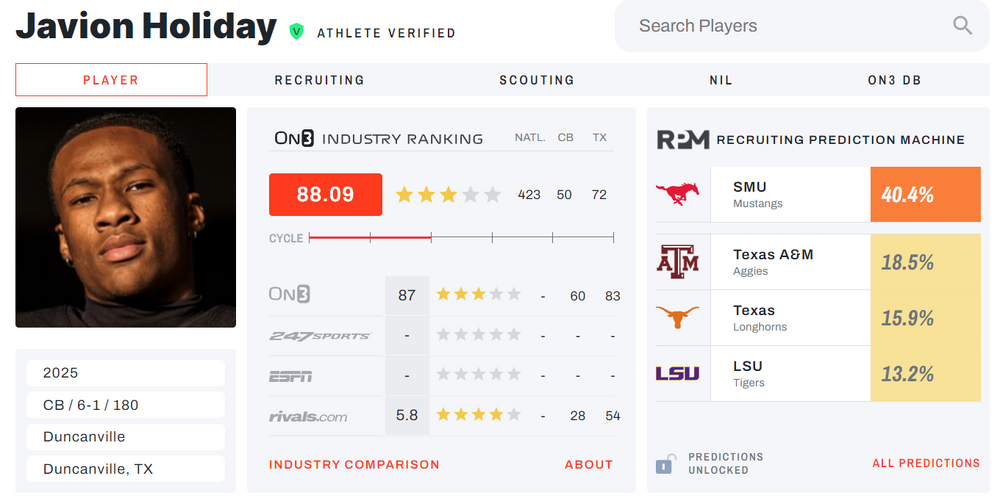This screenshot has width=1000, height=498.
Task: Open the Industry Comparison link
Action: [354, 464]
